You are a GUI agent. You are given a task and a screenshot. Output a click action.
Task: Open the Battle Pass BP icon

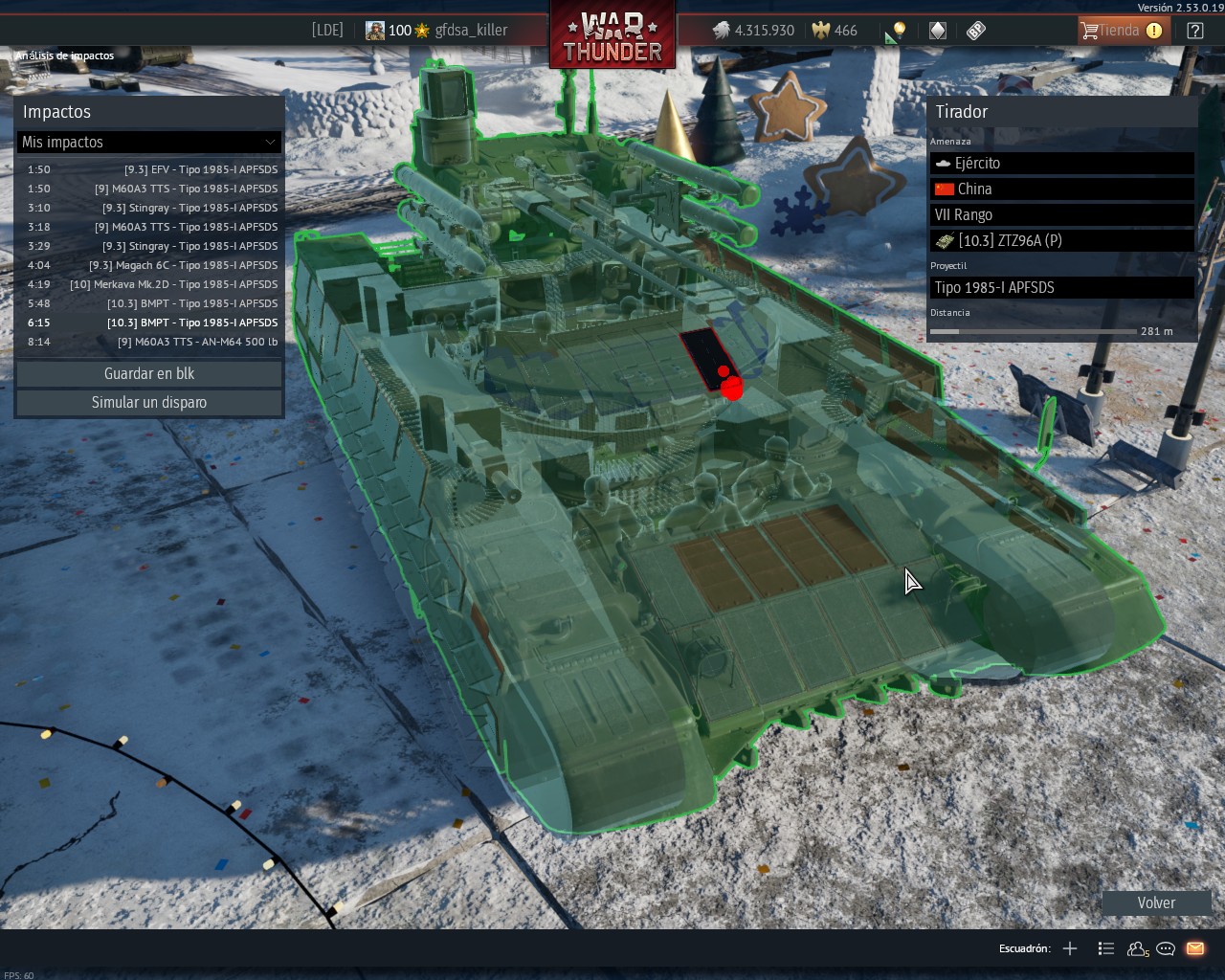click(x=975, y=31)
